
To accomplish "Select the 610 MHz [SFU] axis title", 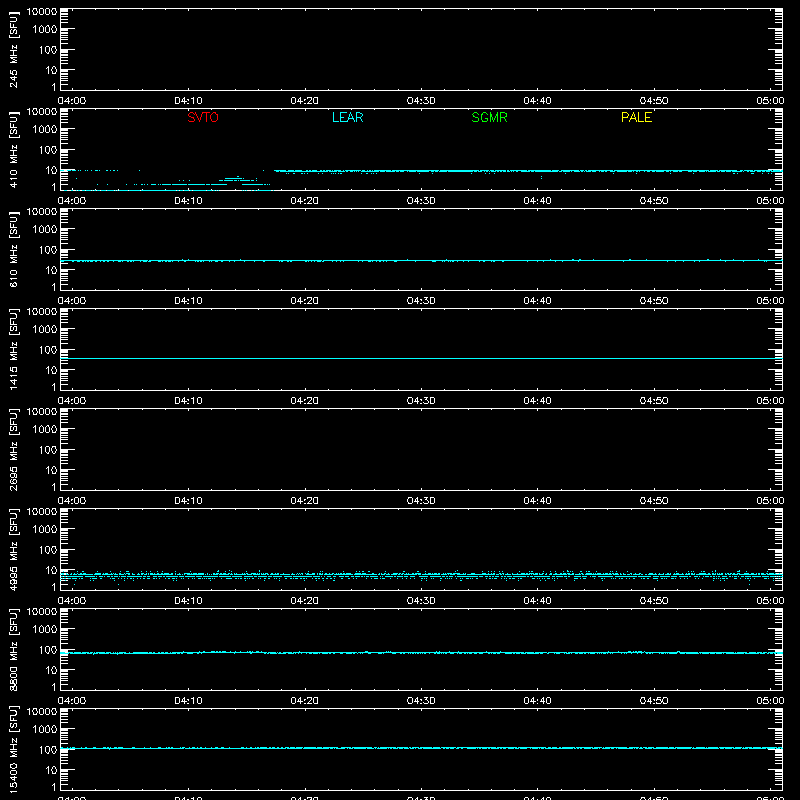I will point(13,250).
